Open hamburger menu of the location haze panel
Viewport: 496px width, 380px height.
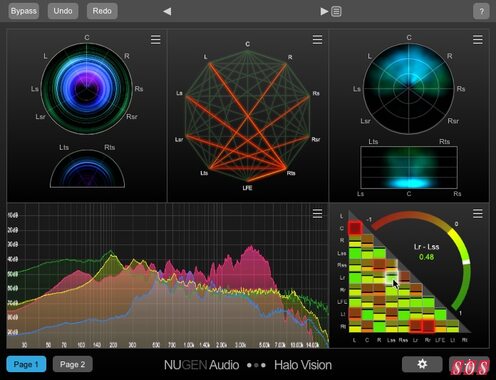click(x=478, y=40)
